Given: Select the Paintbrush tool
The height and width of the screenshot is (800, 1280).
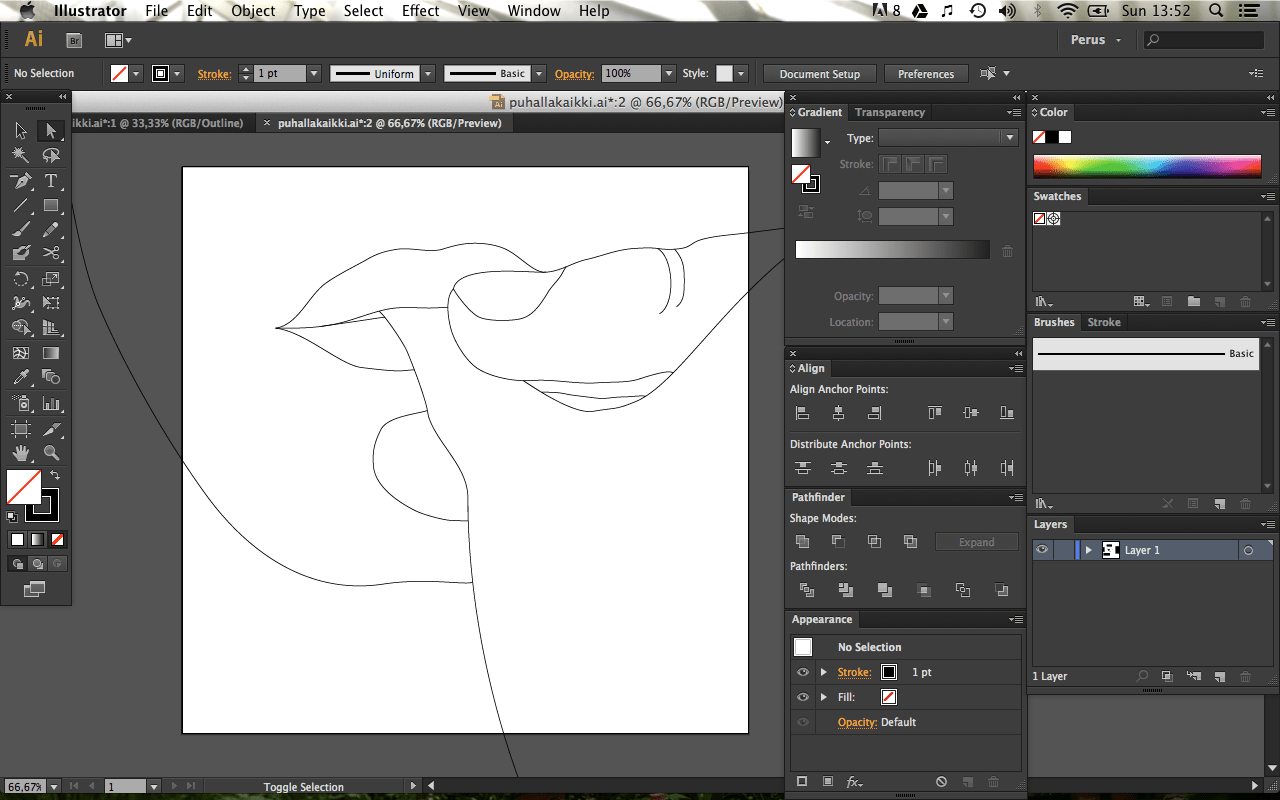Looking at the screenshot, I should coord(21,229).
